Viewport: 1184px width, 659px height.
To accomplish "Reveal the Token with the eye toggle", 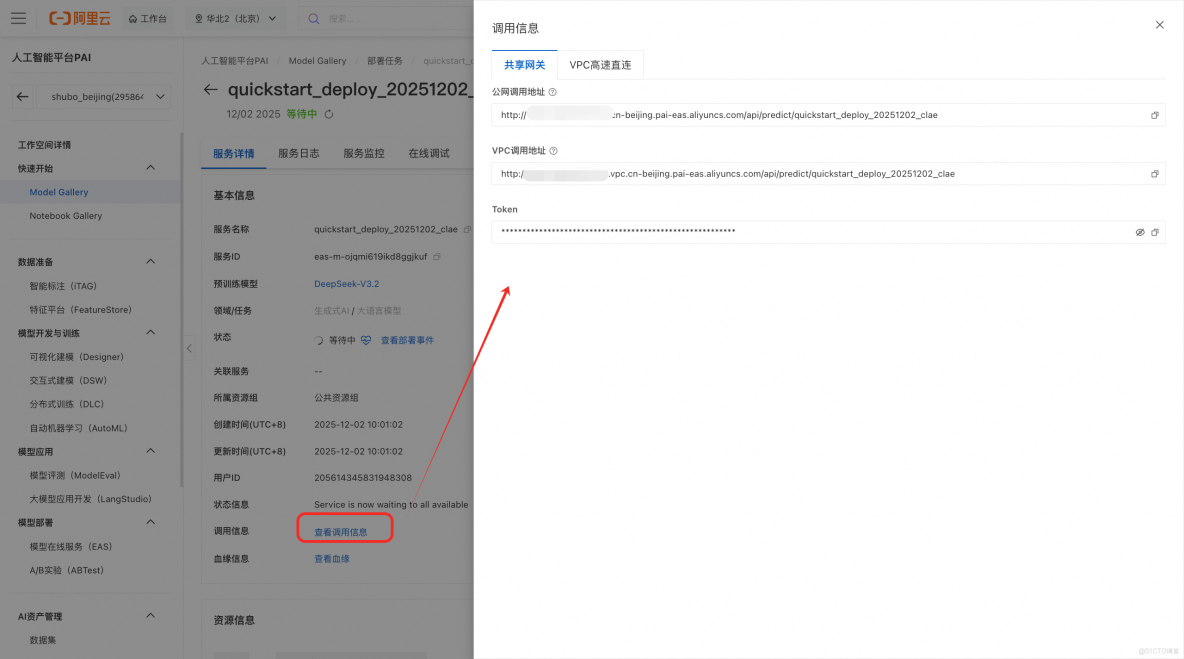I will [1140, 231].
